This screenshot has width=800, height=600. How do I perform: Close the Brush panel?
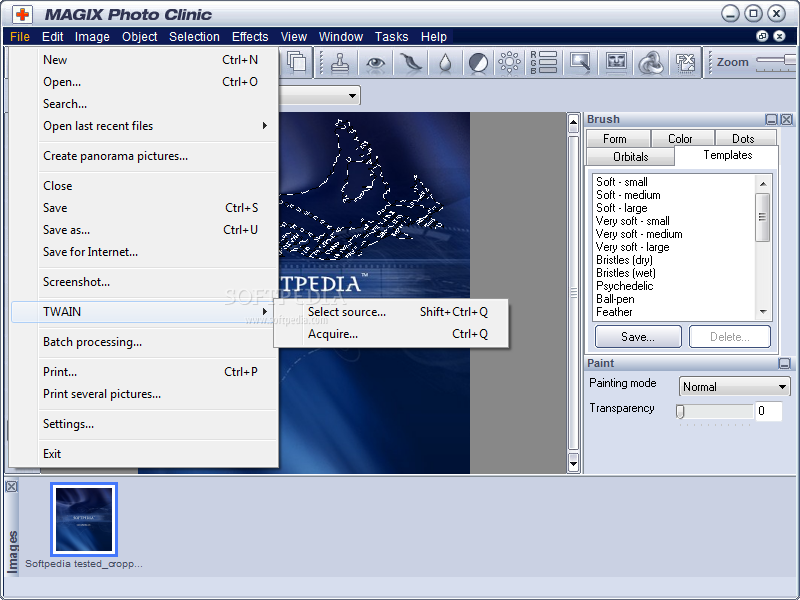786,119
